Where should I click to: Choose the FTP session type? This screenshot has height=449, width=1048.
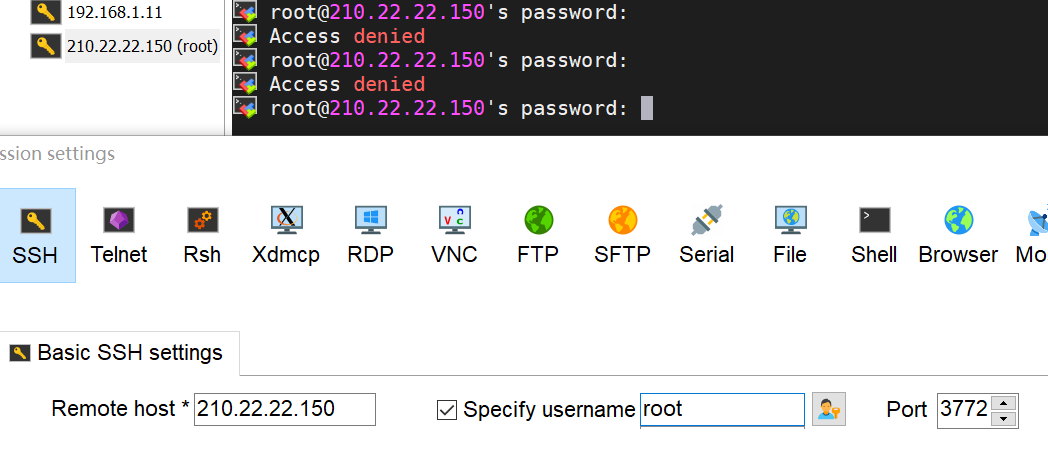538,235
